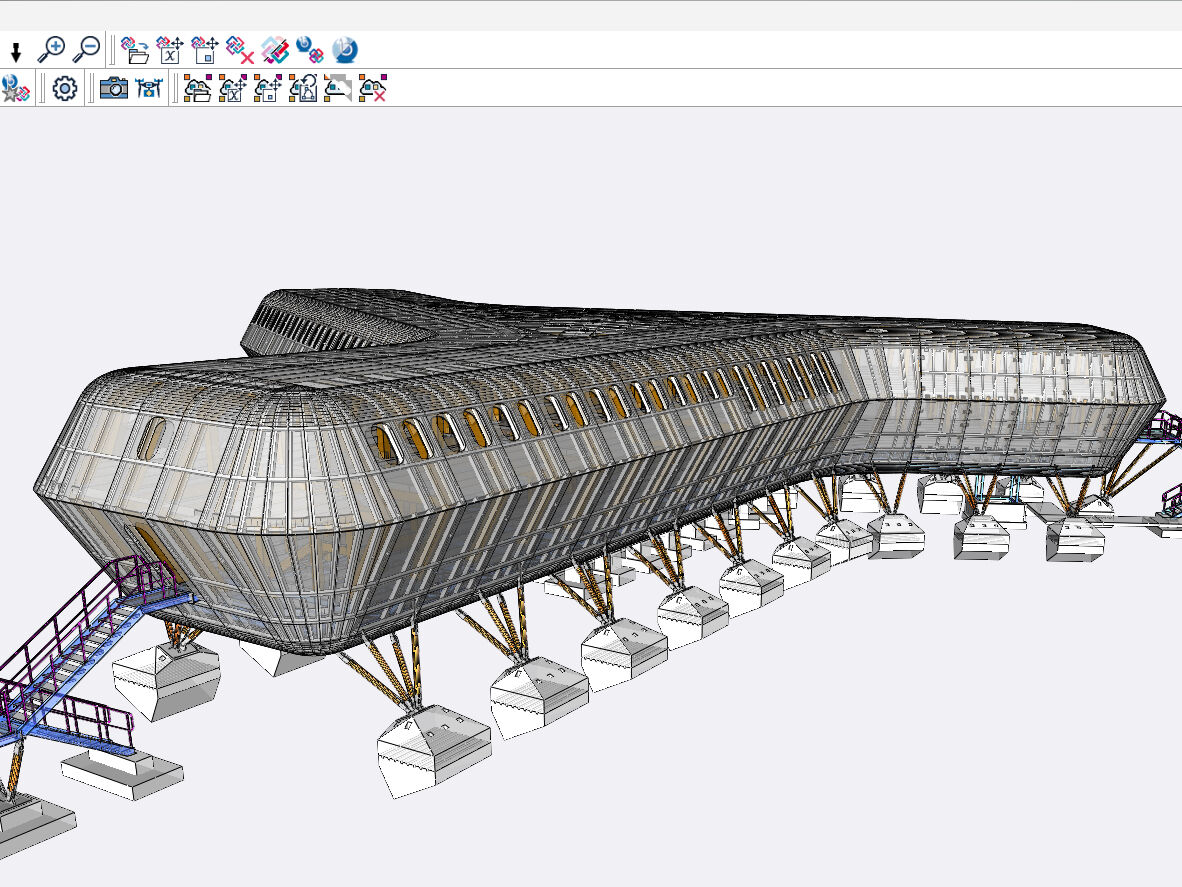This screenshot has width=1182, height=887.
Task: Delete the point cloud (red X)
Action: pos(373,88)
